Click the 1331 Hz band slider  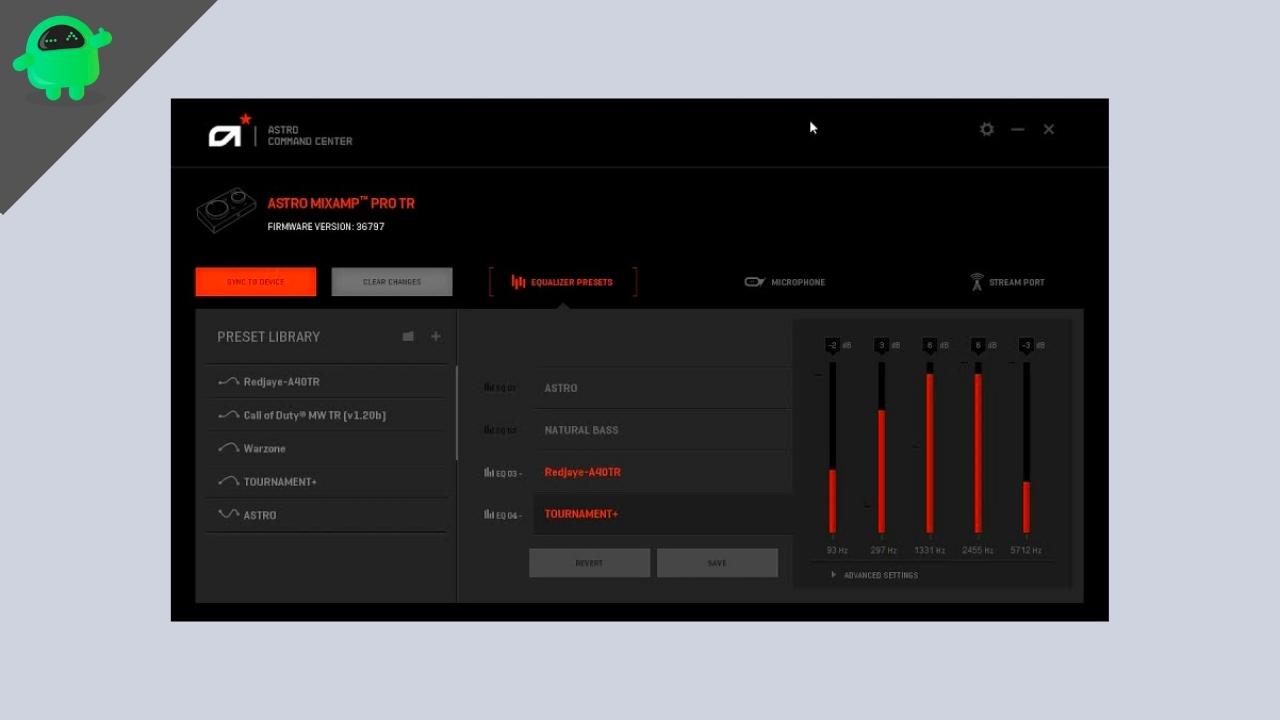click(930, 447)
